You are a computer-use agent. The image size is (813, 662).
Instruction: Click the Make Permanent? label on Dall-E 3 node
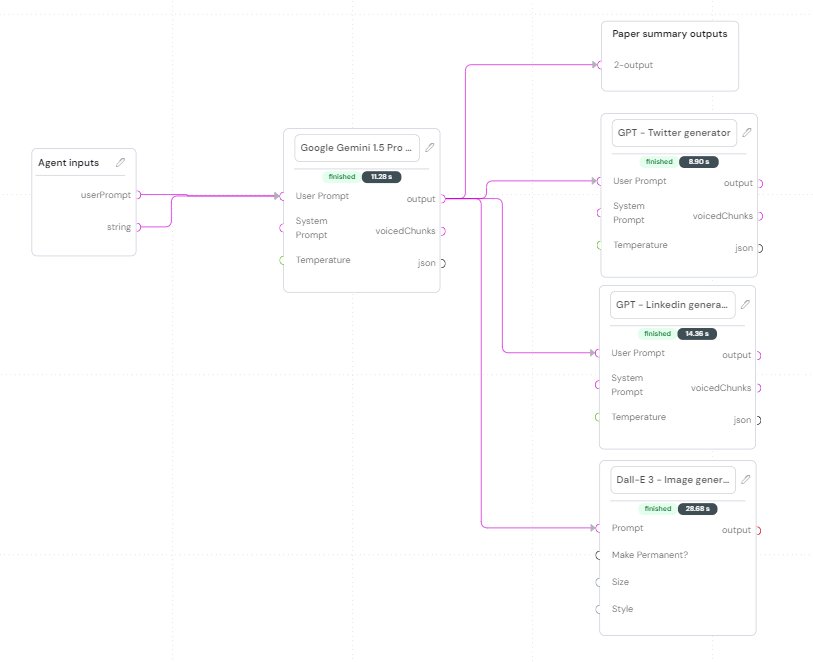(x=650, y=555)
